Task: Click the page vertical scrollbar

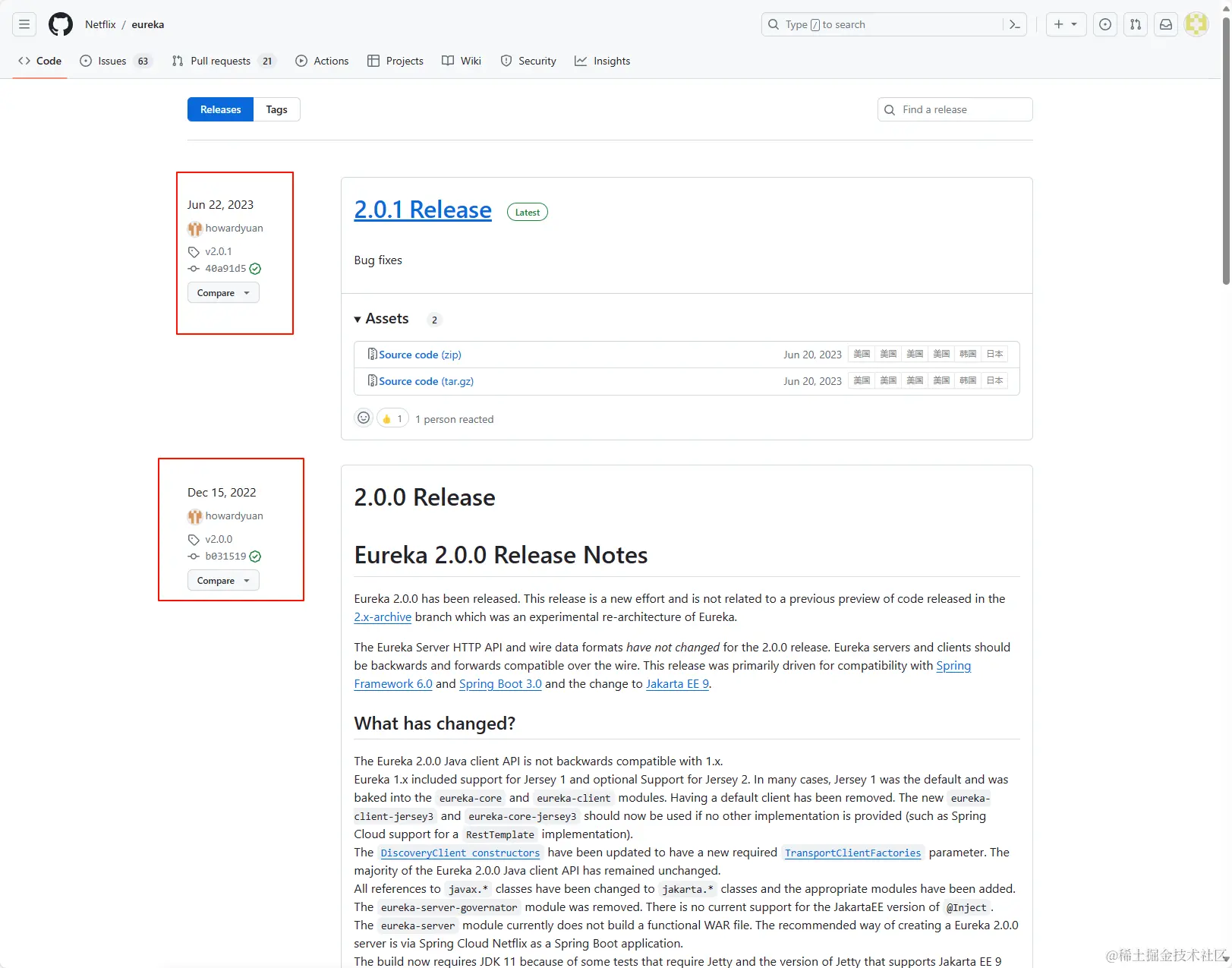Action: (x=1226, y=152)
